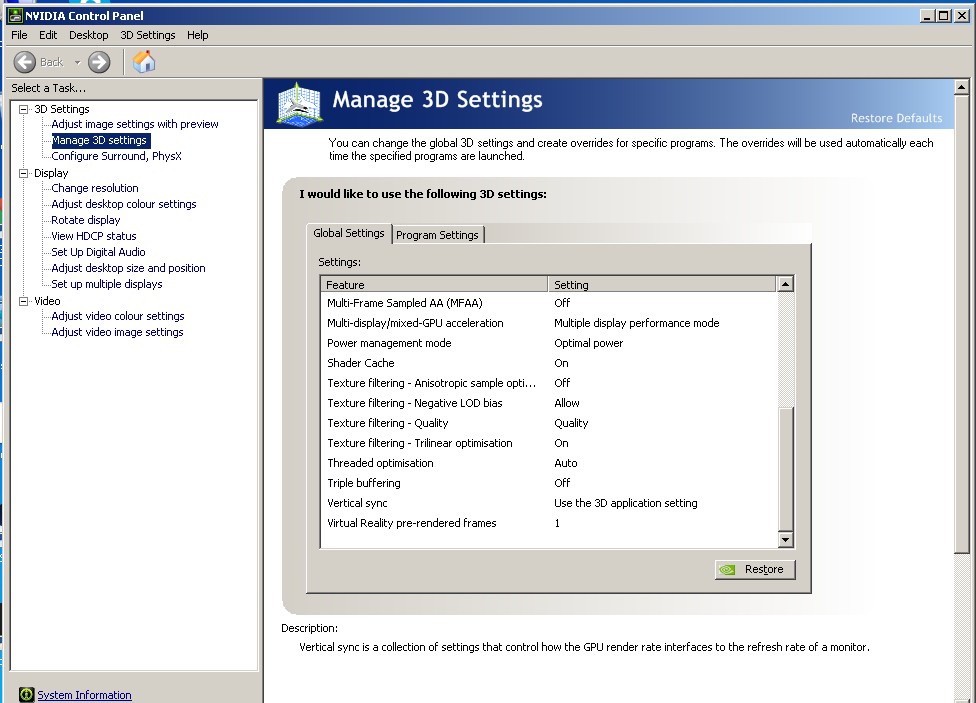The image size is (976, 703).
Task: Select Multi-Frame Sampled AA (MFAA) row
Action: pos(549,303)
